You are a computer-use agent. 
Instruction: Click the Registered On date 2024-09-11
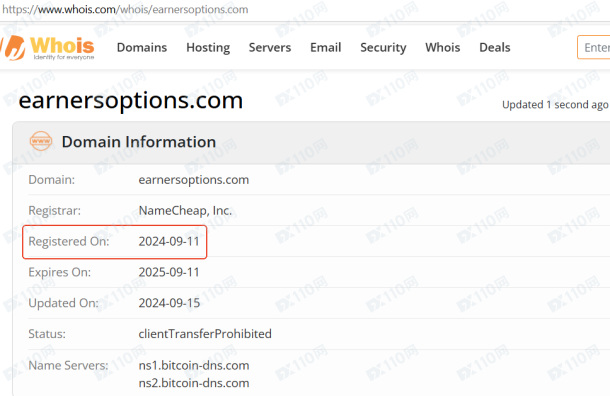click(x=169, y=241)
